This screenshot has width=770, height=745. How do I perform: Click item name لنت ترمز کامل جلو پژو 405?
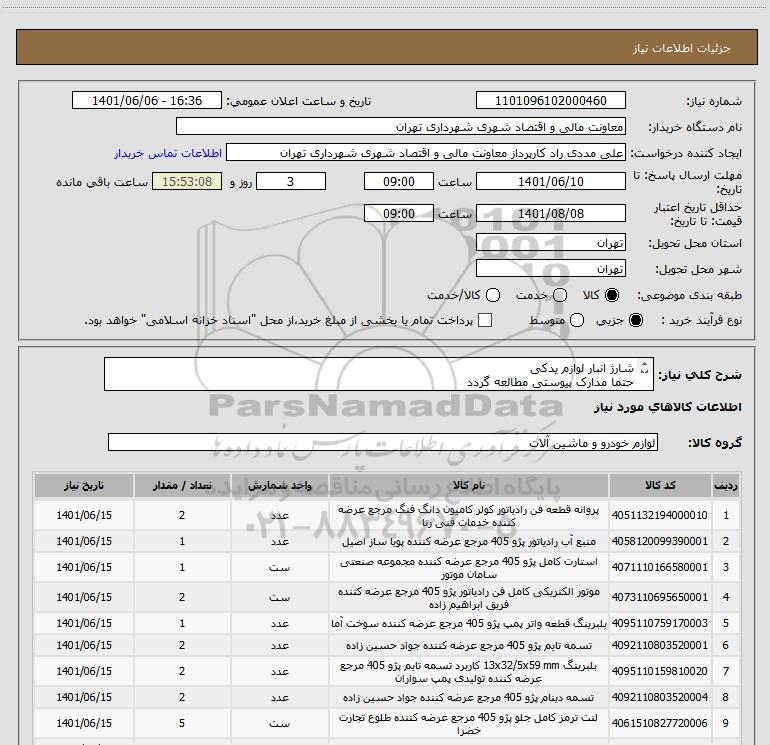468,724
